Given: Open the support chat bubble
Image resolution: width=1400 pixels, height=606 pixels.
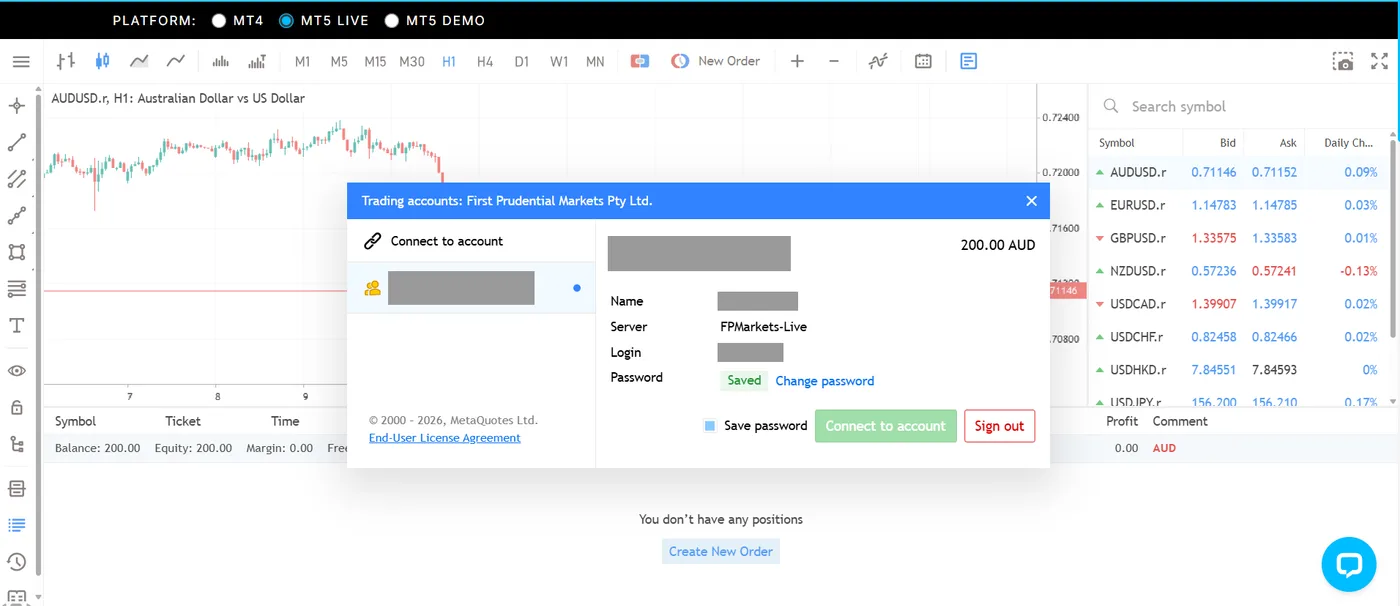Looking at the screenshot, I should (x=1349, y=564).
